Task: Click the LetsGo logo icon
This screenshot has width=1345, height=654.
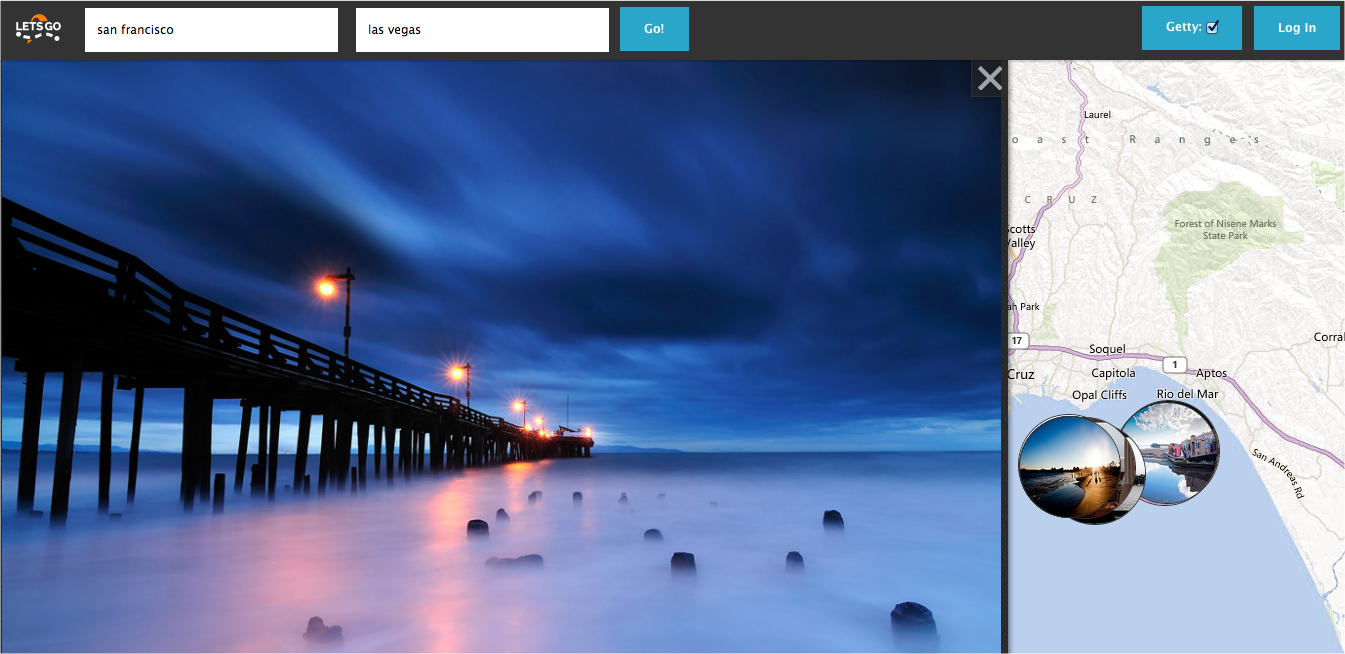Action: click(38, 28)
